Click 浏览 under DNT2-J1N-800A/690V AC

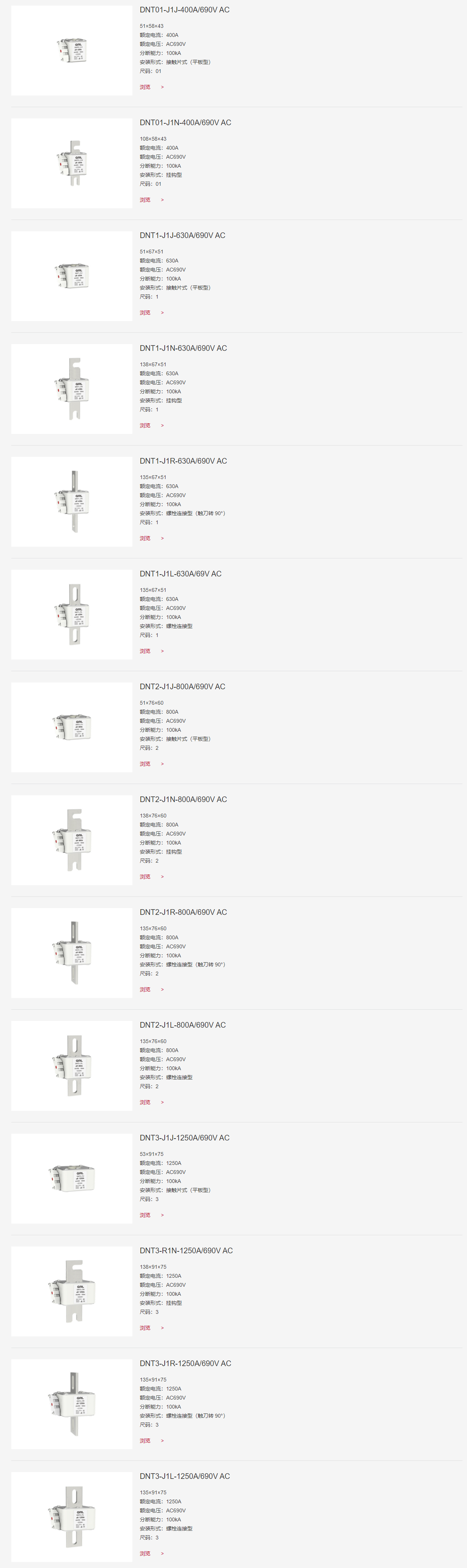[145, 877]
